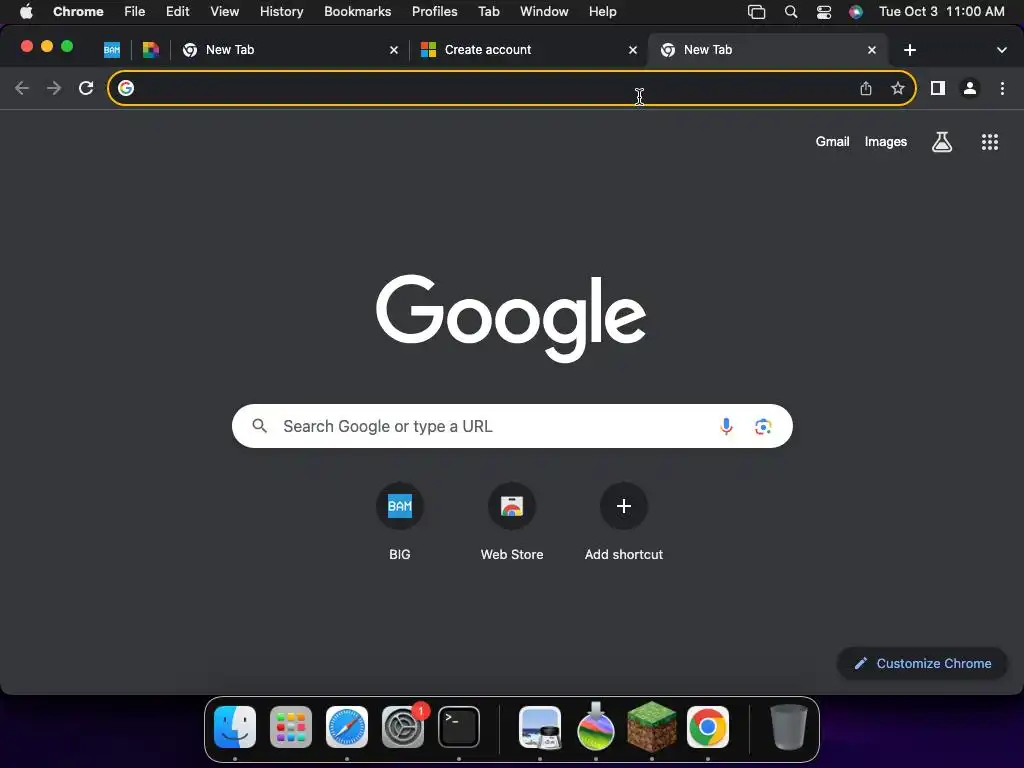Image resolution: width=1024 pixels, height=768 pixels.
Task: Open System Settings from the Dock
Action: tap(403, 727)
